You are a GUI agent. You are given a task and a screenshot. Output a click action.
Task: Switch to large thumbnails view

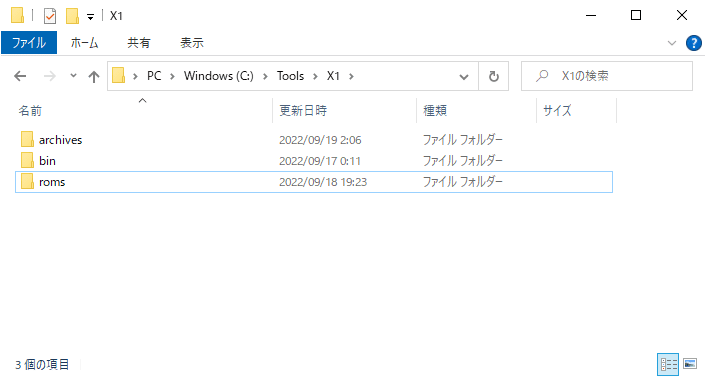point(690,364)
